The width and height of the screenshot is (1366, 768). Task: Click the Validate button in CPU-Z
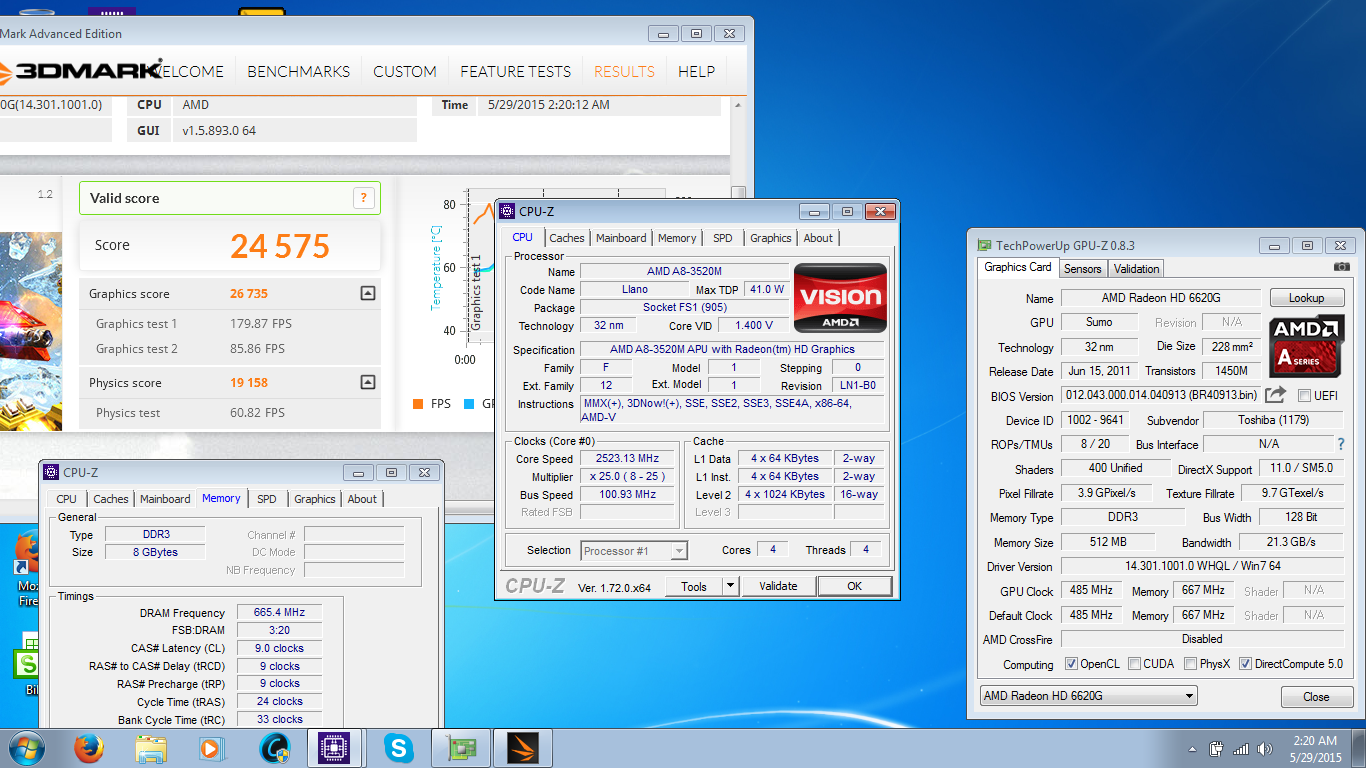click(778, 586)
